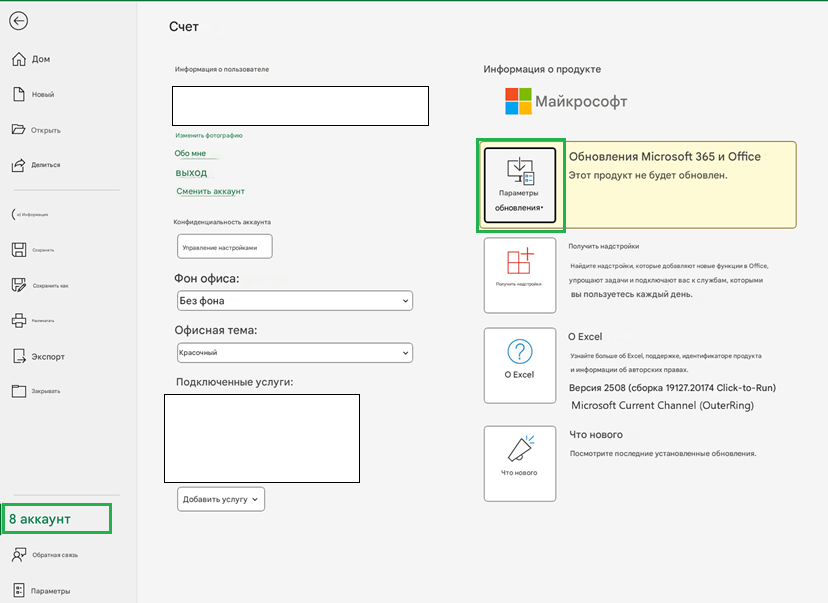Click the Делиться (Share) sidebar item
This screenshot has height=603, width=828.
(x=36, y=165)
